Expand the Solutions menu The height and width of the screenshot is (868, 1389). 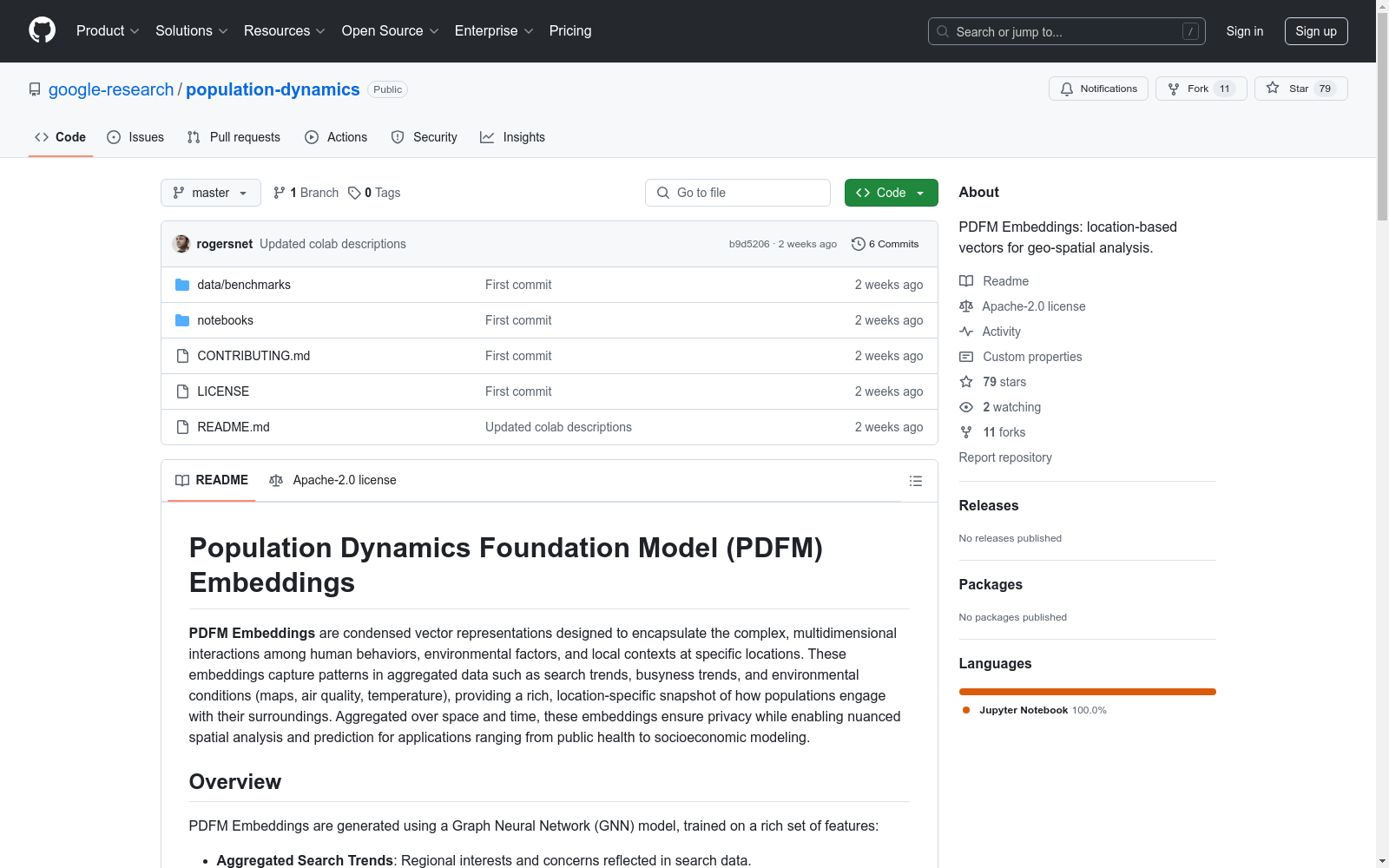pyautogui.click(x=191, y=30)
